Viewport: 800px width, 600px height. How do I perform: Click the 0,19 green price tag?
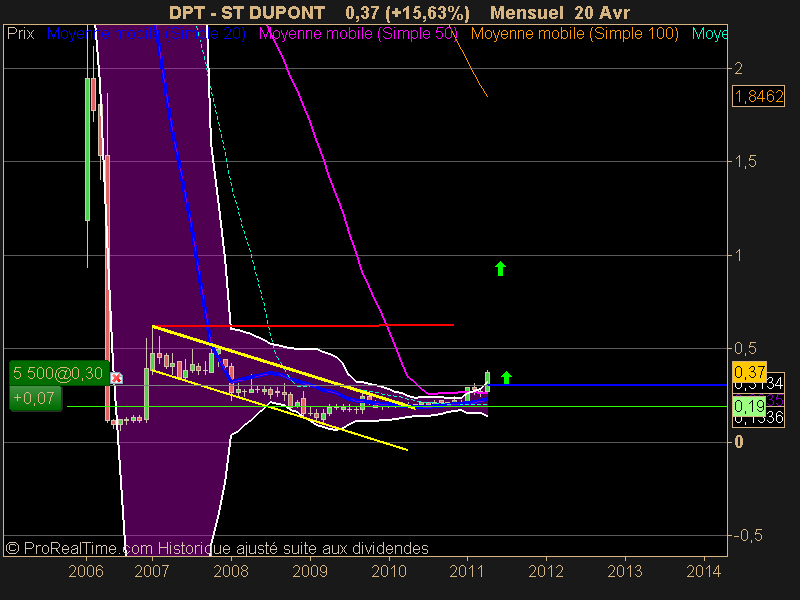[749, 407]
